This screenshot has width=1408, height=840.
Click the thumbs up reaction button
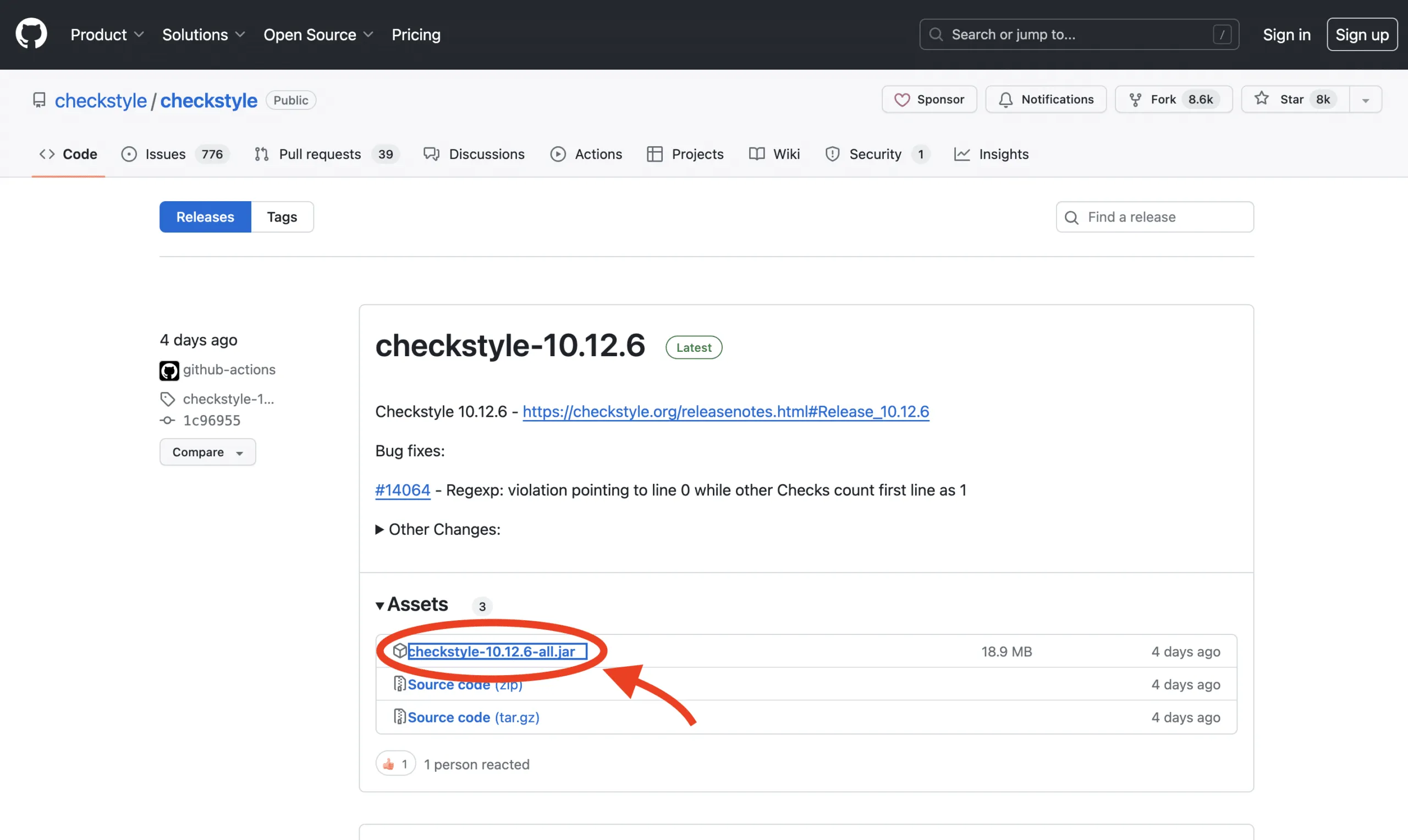coord(396,764)
